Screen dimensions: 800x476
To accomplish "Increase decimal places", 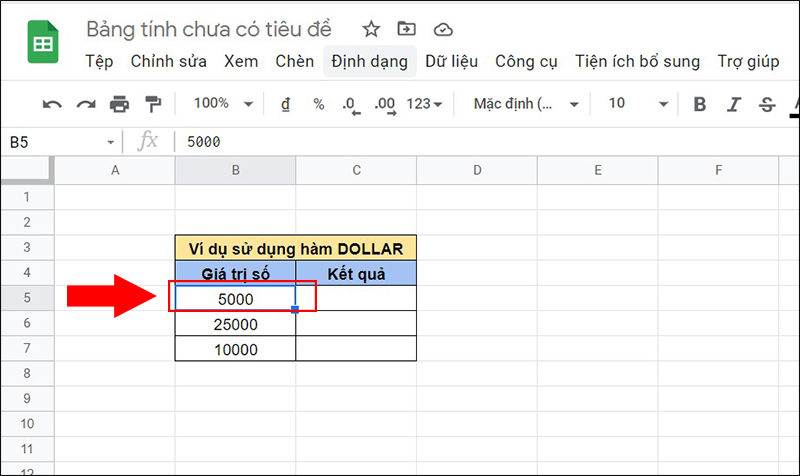I will 385,105.
